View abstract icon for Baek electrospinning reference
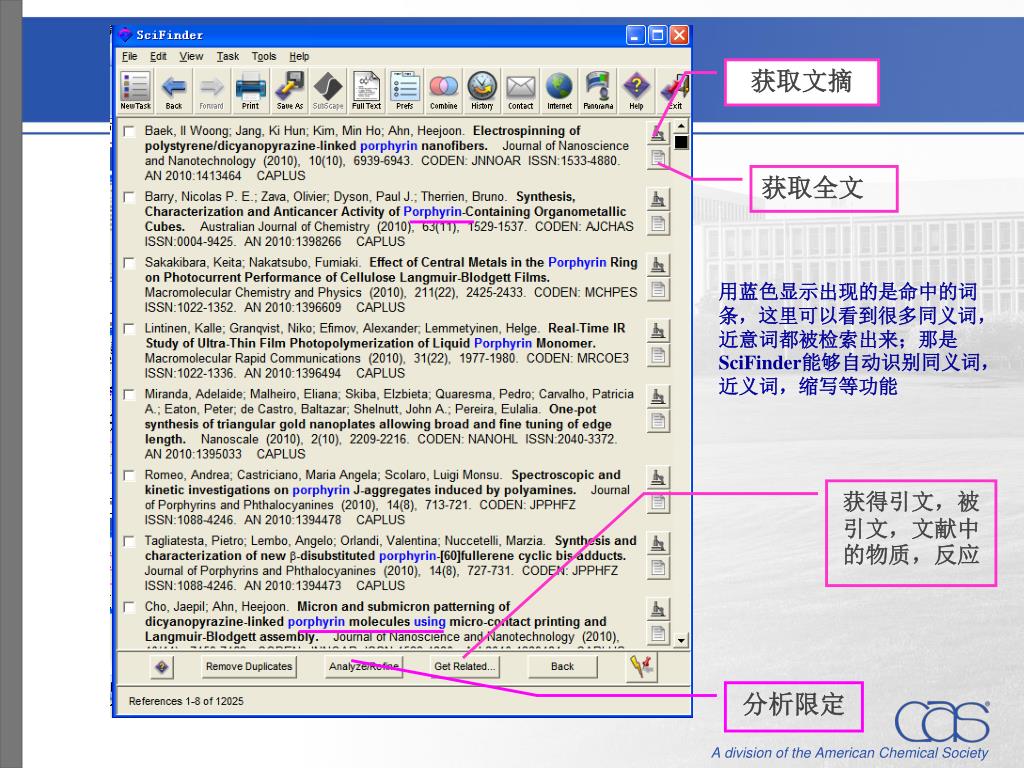The image size is (1024, 768). [x=658, y=133]
